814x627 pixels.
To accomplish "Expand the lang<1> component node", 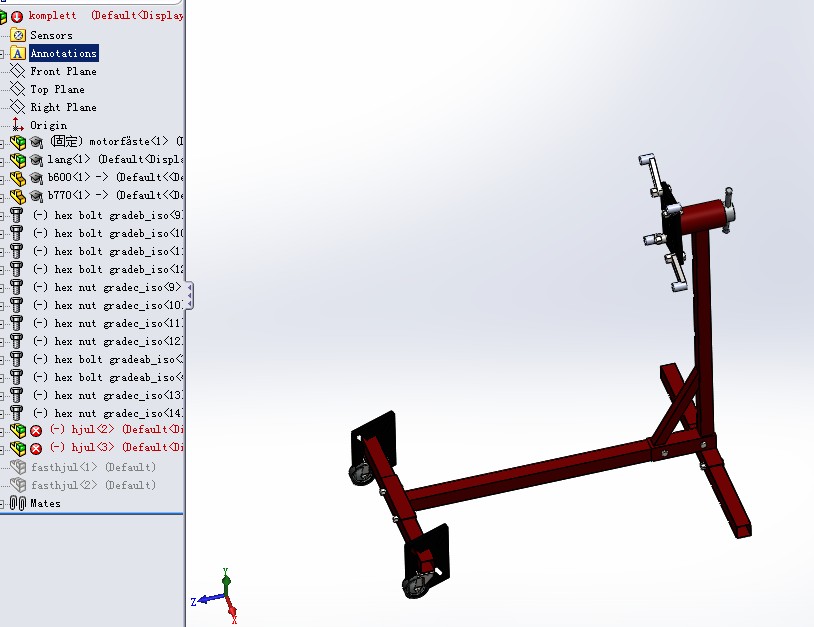I will 2,160.
